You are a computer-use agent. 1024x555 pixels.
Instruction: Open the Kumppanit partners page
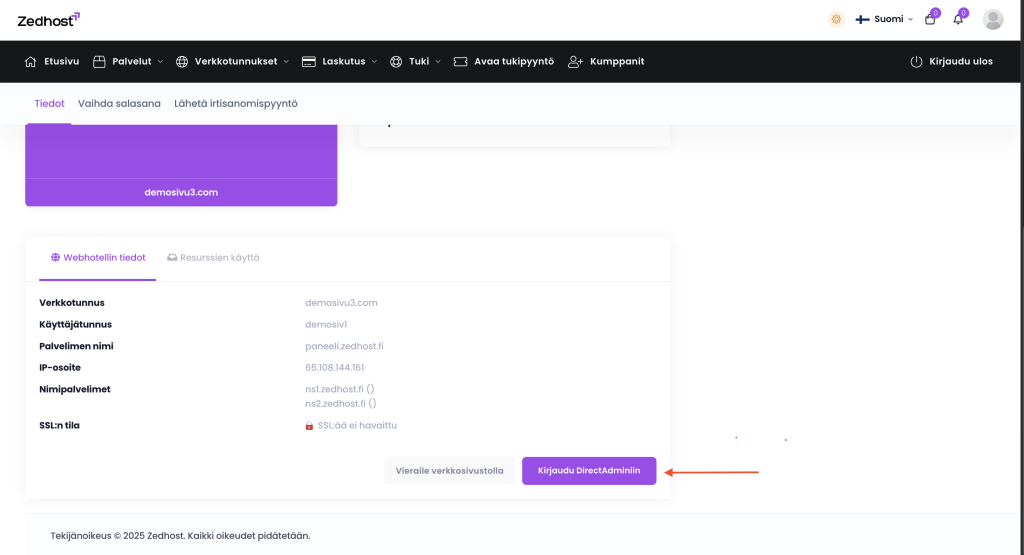click(606, 61)
